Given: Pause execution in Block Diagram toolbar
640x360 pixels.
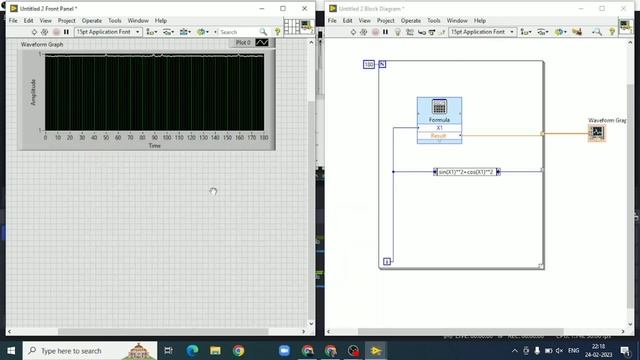Looking at the screenshot, I should [385, 32].
